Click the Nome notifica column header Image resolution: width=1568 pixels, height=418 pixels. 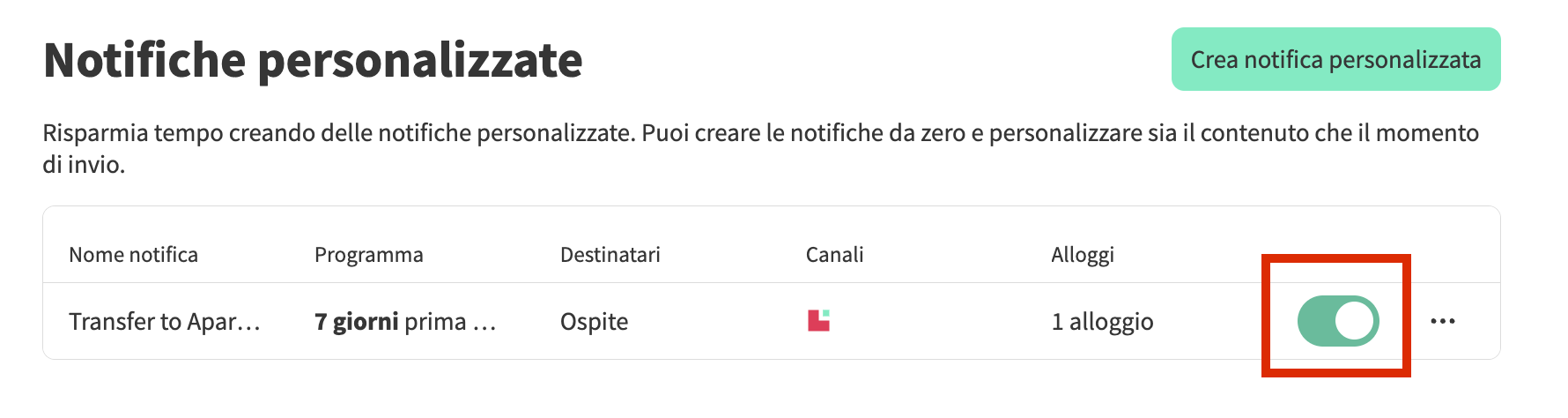click(x=133, y=255)
